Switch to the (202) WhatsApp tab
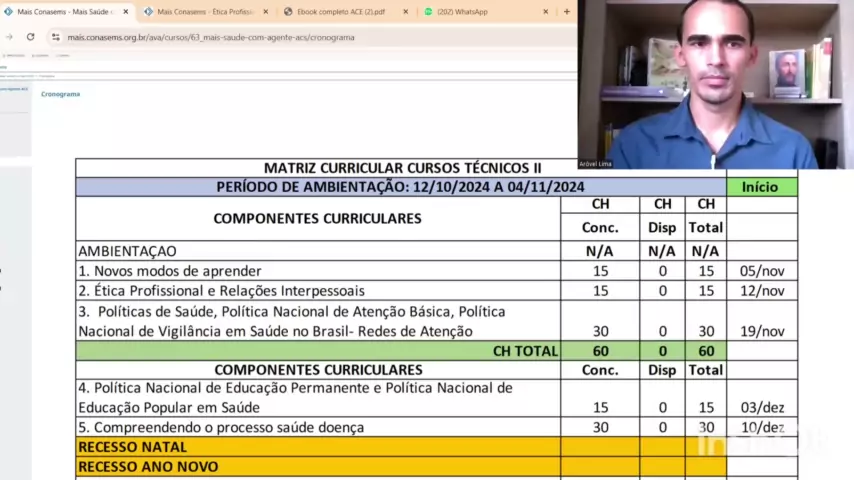854x480 pixels. click(x=470, y=12)
